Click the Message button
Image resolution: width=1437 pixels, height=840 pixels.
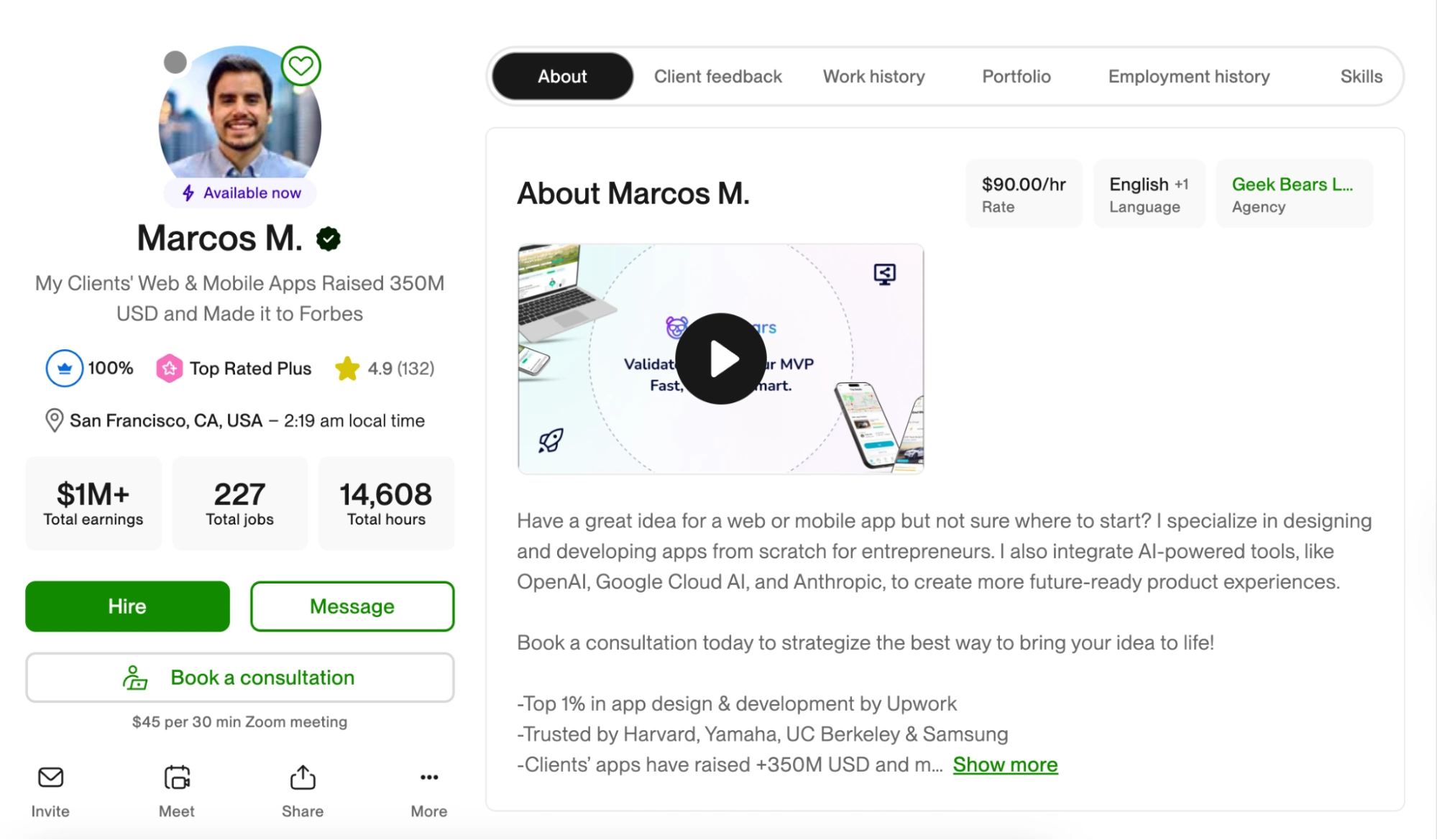click(x=352, y=606)
